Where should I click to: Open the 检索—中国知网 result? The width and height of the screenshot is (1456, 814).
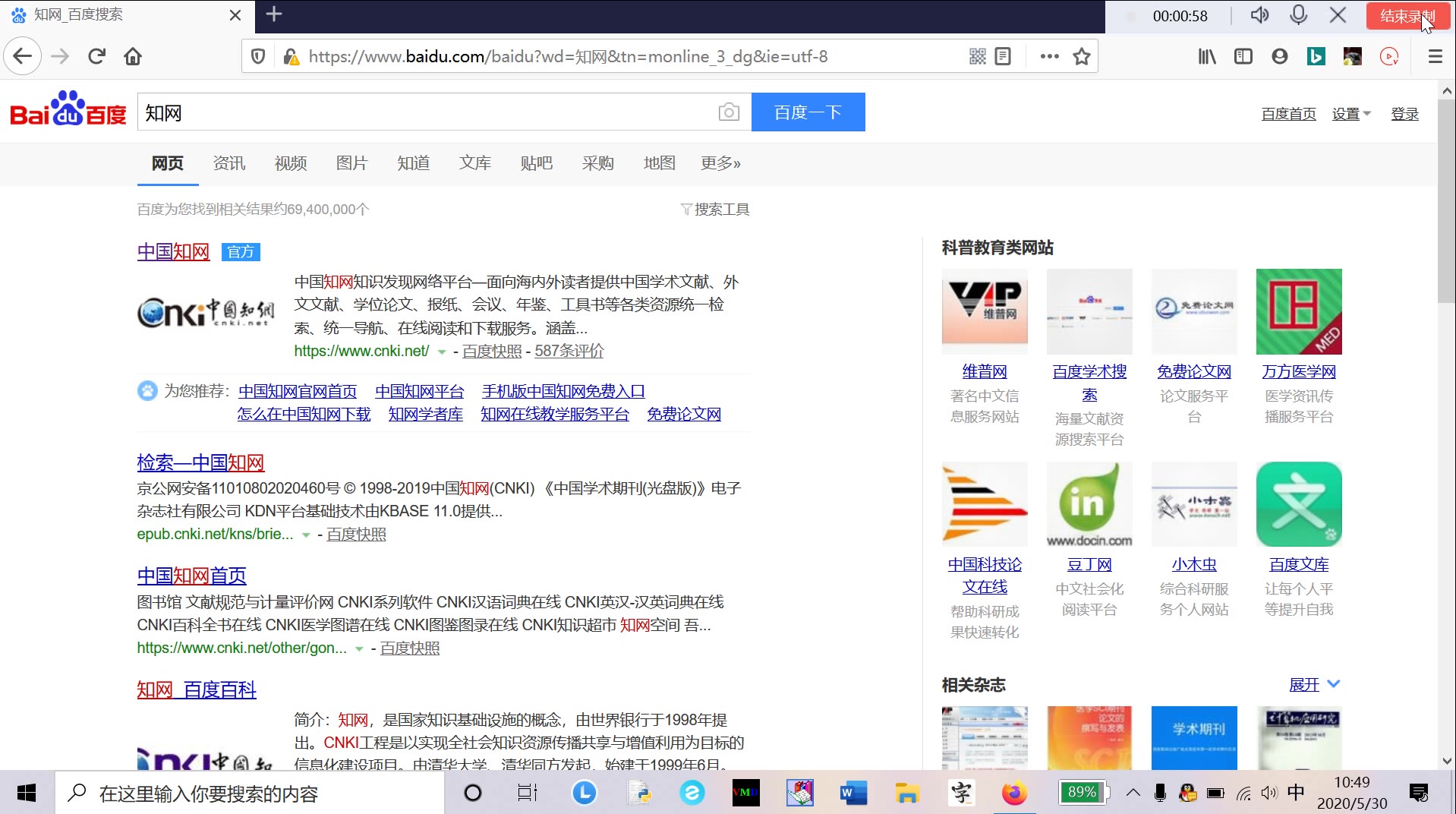(x=200, y=462)
